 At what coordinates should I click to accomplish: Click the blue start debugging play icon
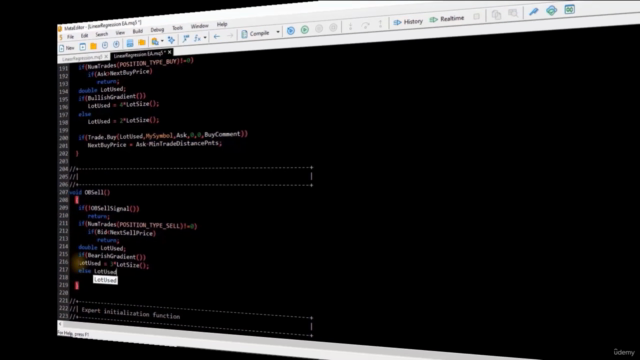[x=291, y=31]
